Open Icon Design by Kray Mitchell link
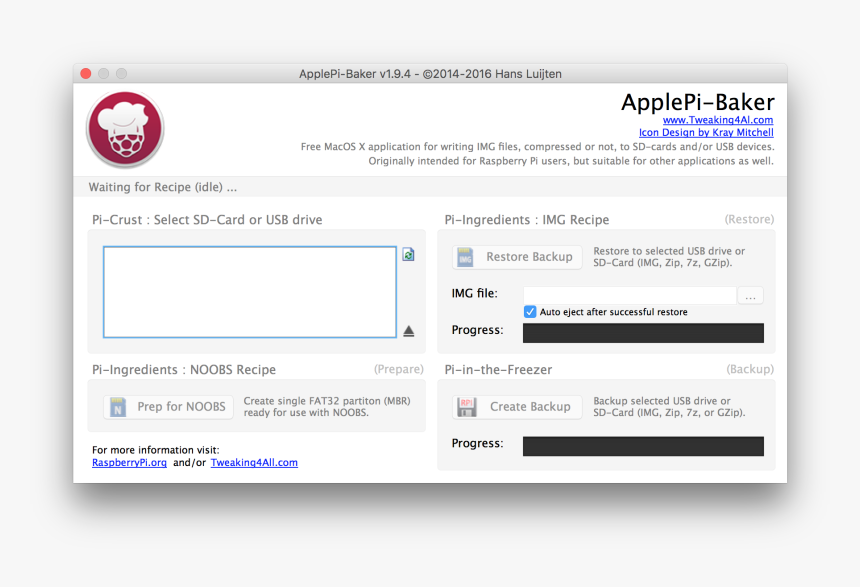This screenshot has height=587, width=860. (706, 132)
